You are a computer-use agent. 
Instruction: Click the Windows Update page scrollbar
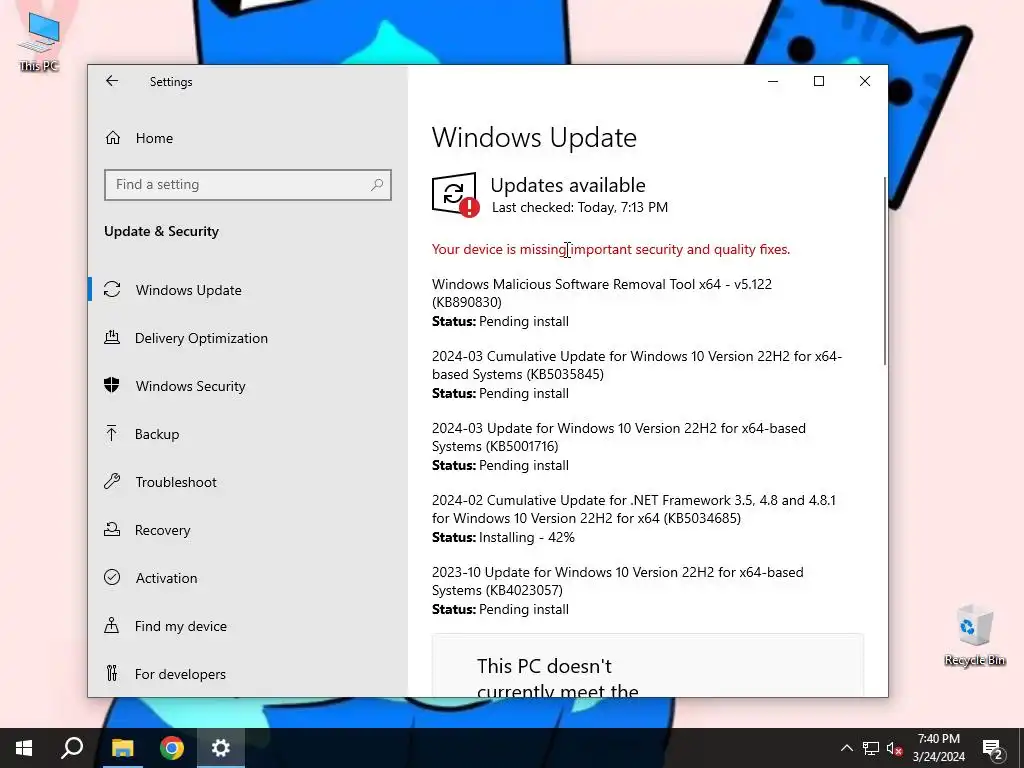pos(884,271)
